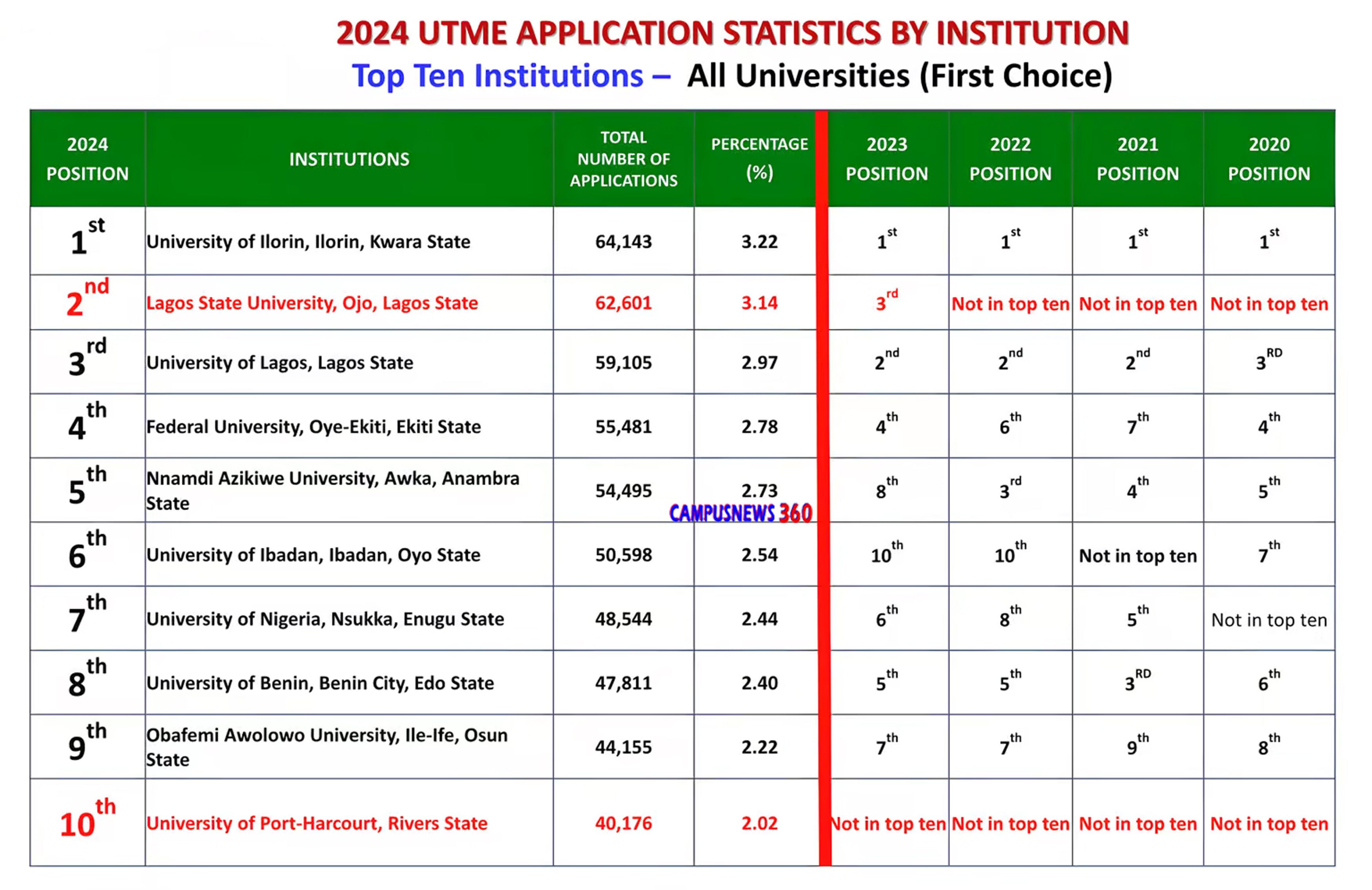Screen dimensions: 1372x890
Task: Click University of Nigeria's 2020 'Not in top ten'
Action: tap(1269, 620)
